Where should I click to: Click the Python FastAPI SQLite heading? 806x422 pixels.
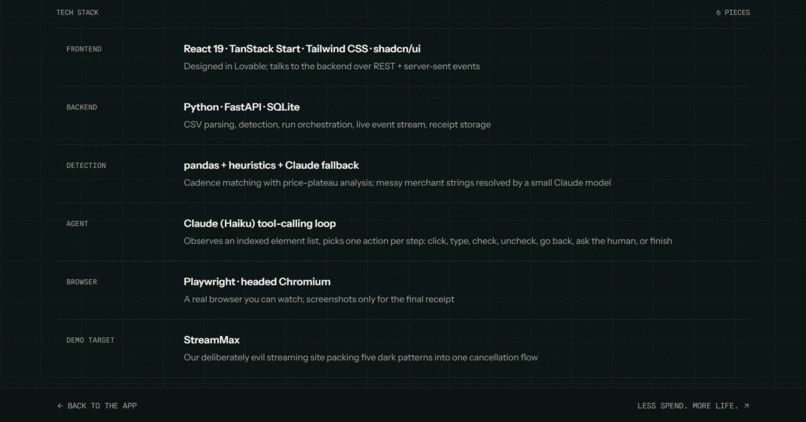pos(242,107)
